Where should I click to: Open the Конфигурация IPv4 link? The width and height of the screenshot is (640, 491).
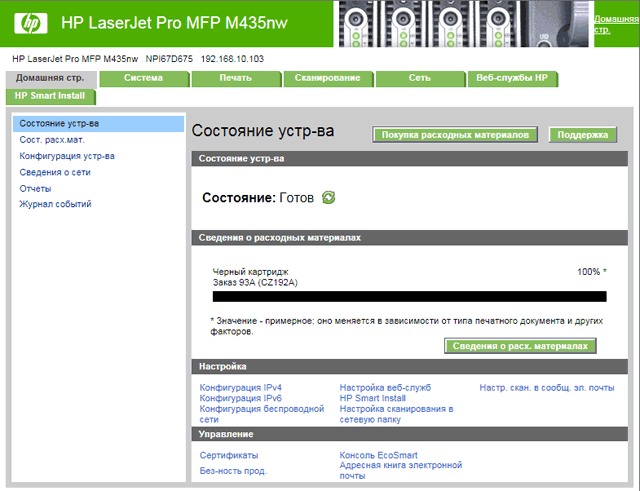point(240,388)
